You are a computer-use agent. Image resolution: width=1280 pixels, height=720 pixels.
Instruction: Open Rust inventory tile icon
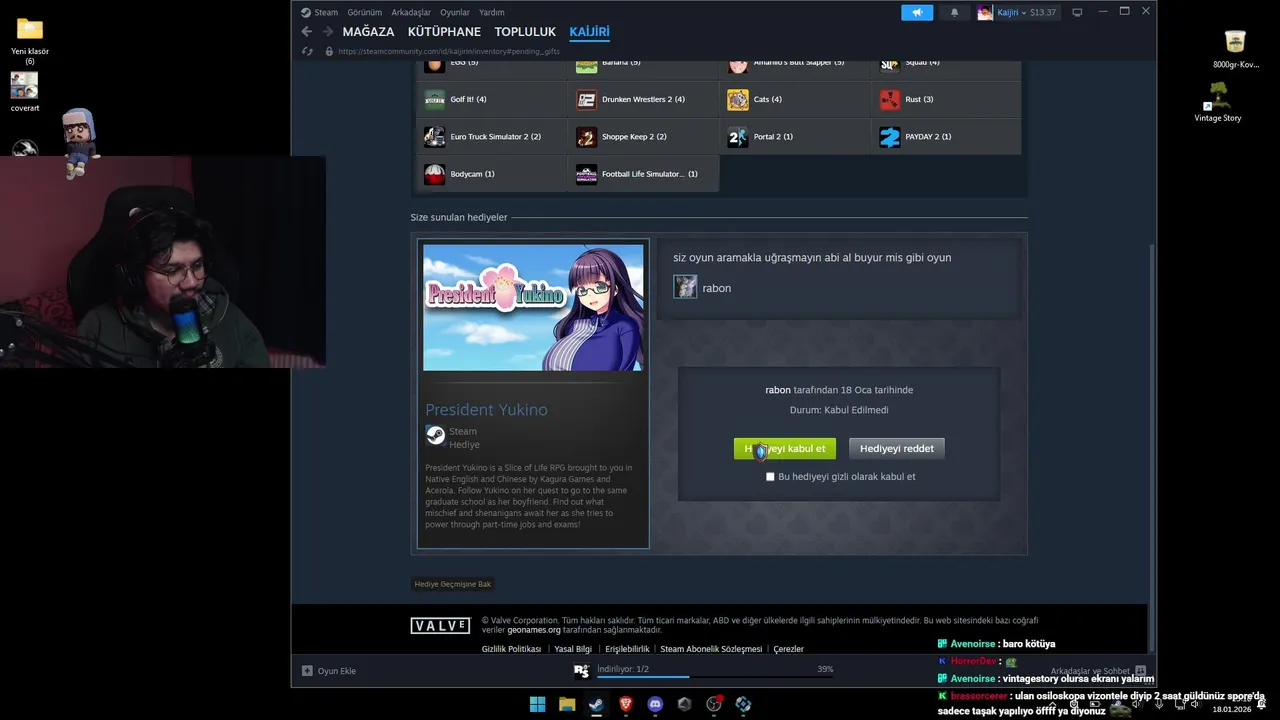coord(890,99)
